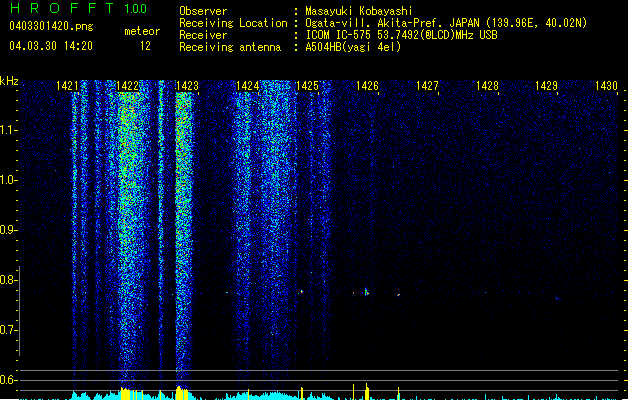Click the meteor label
Image resolution: width=629 pixels, height=400 pixels.
click(x=142, y=31)
